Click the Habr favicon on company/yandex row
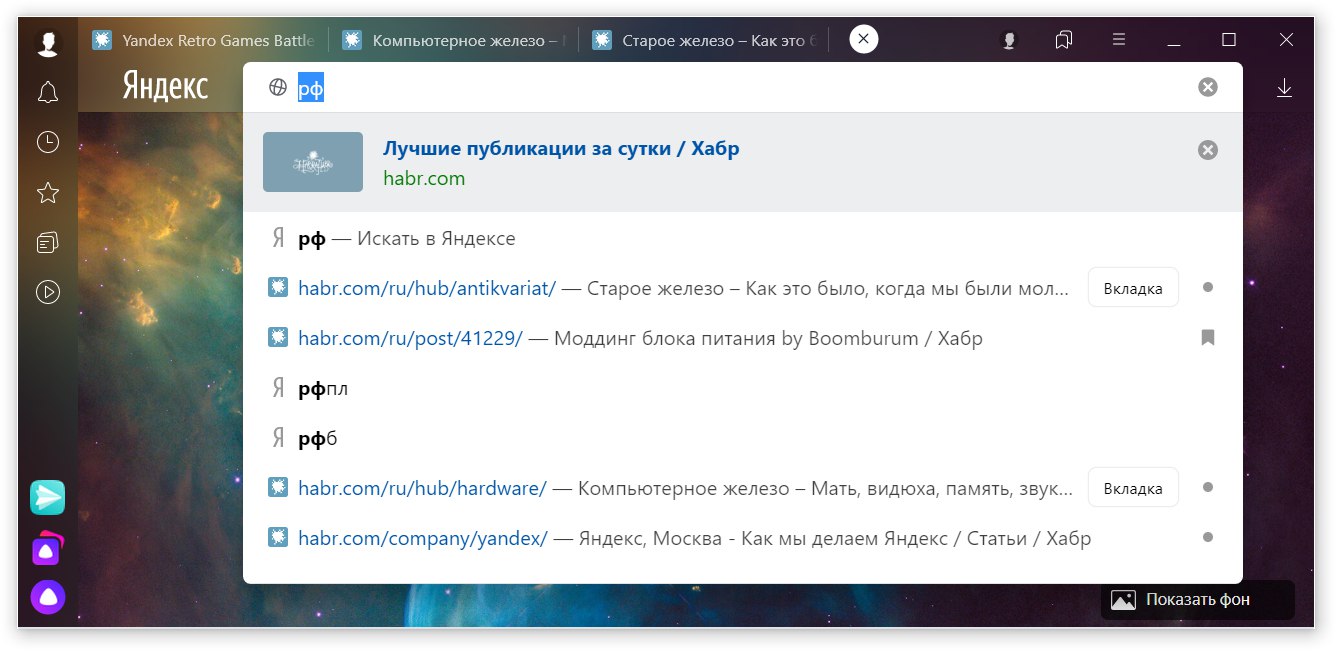 click(278, 538)
